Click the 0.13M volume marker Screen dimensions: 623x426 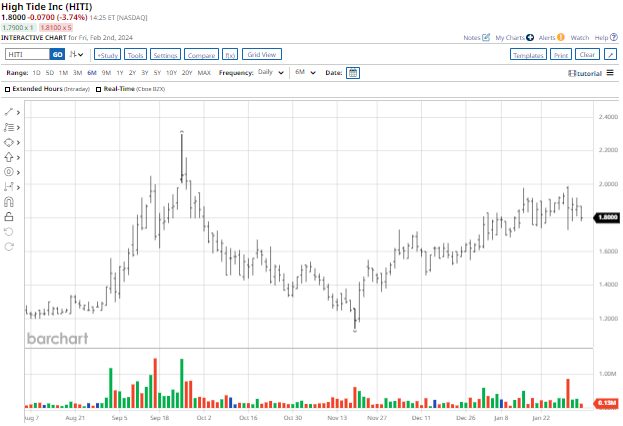(x=606, y=403)
